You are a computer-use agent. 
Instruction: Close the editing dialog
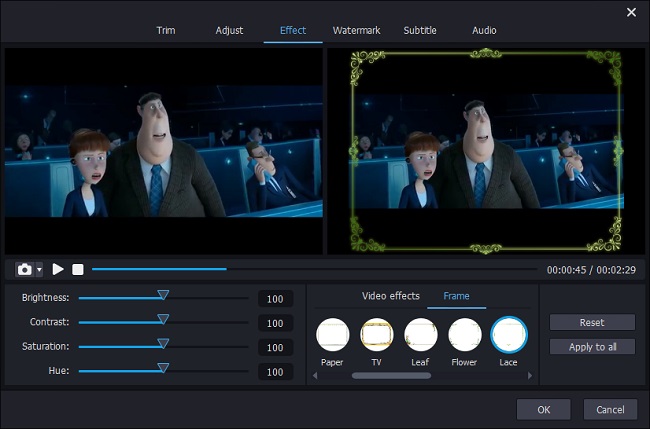(631, 12)
